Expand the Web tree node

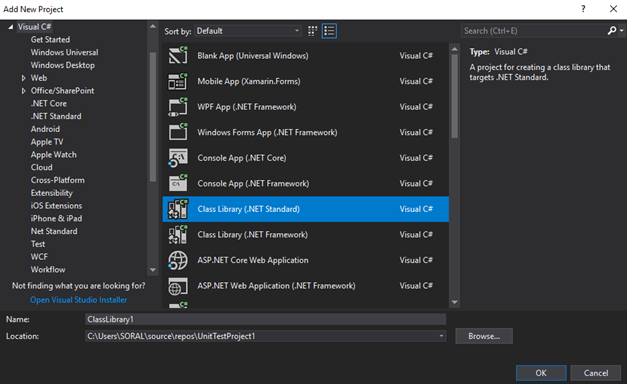(23, 78)
